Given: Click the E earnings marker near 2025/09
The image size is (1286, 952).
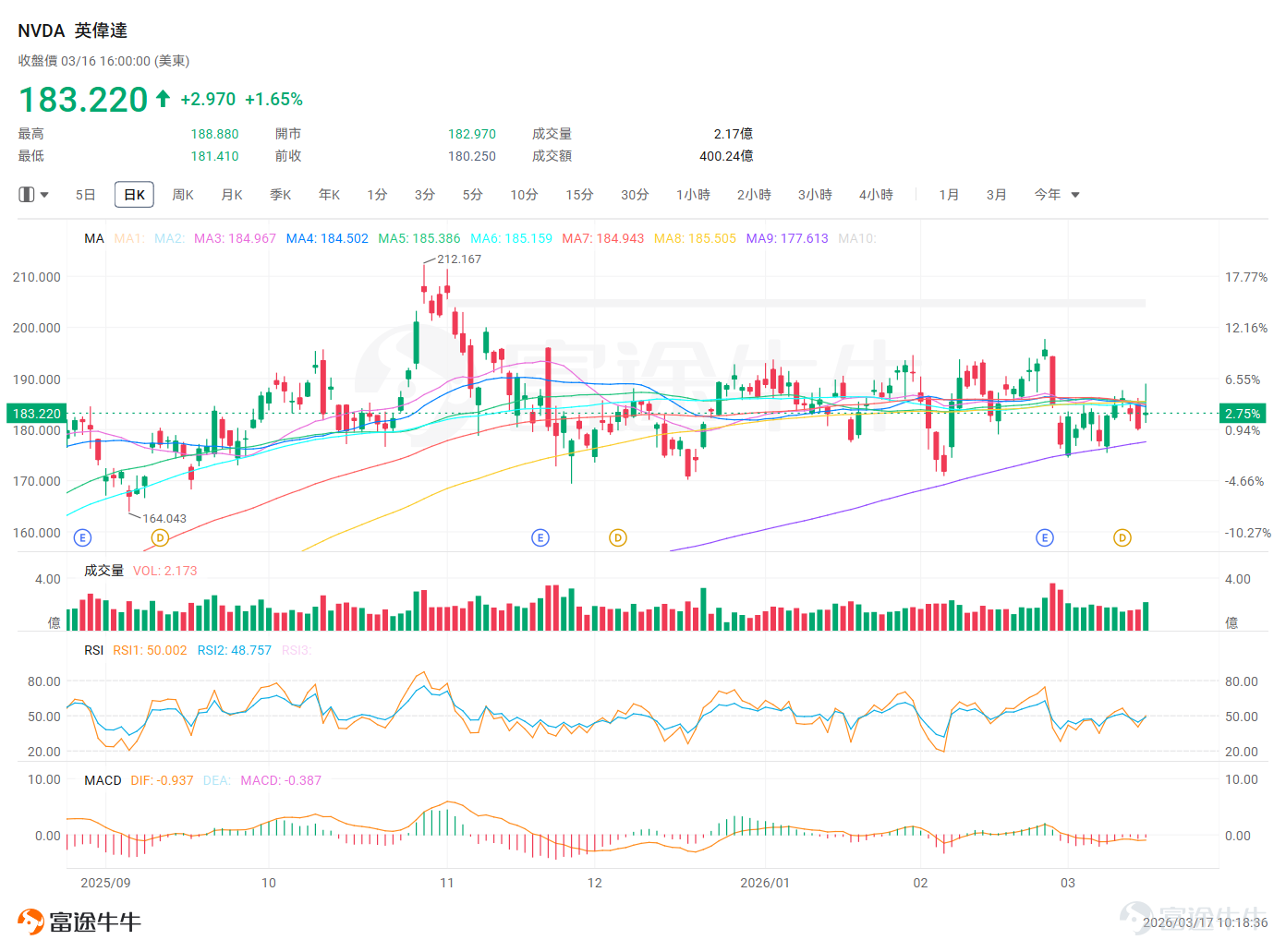Looking at the screenshot, I should tap(82, 537).
